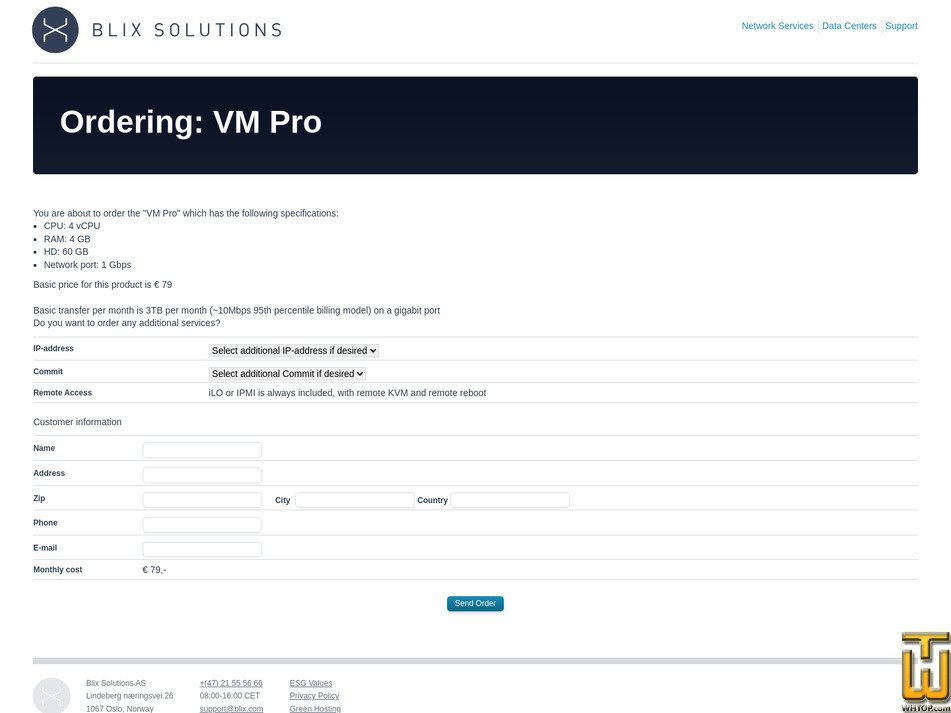Image resolution: width=951 pixels, height=713 pixels.
Task: Click the 'RAM: 4 GB' specification line
Action: click(x=67, y=239)
